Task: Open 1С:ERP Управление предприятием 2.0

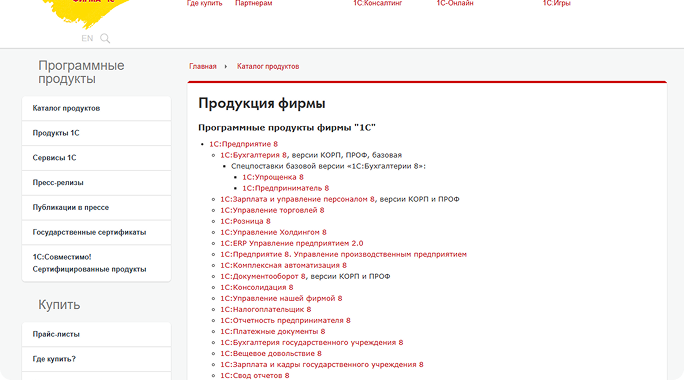Action: (x=291, y=243)
